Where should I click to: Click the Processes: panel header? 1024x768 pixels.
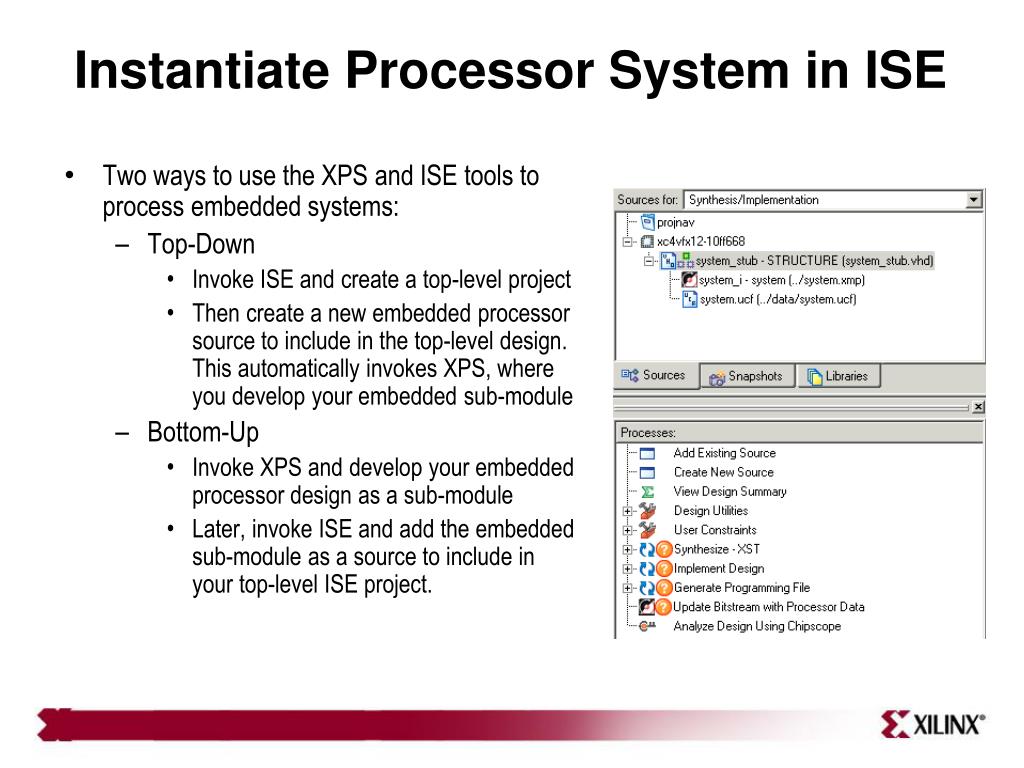click(799, 433)
